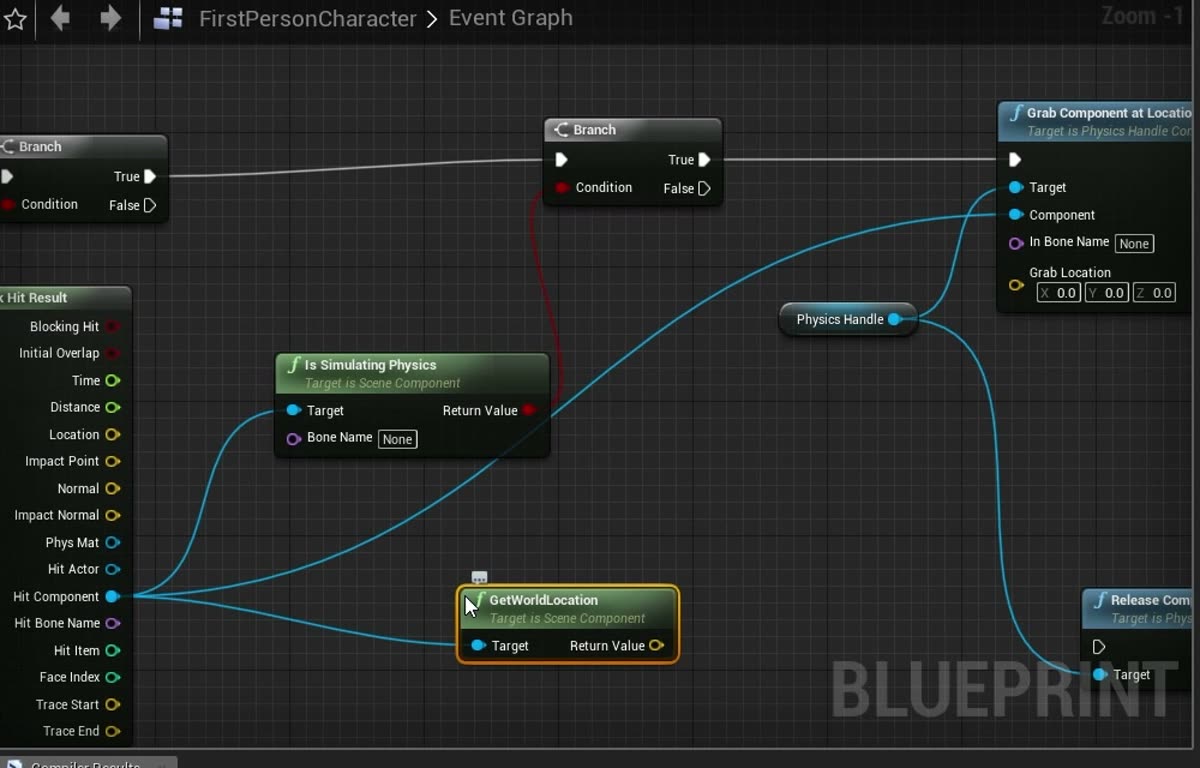1200x768 pixels.
Task: Select the Break Hit Result node header
Action: click(x=65, y=298)
